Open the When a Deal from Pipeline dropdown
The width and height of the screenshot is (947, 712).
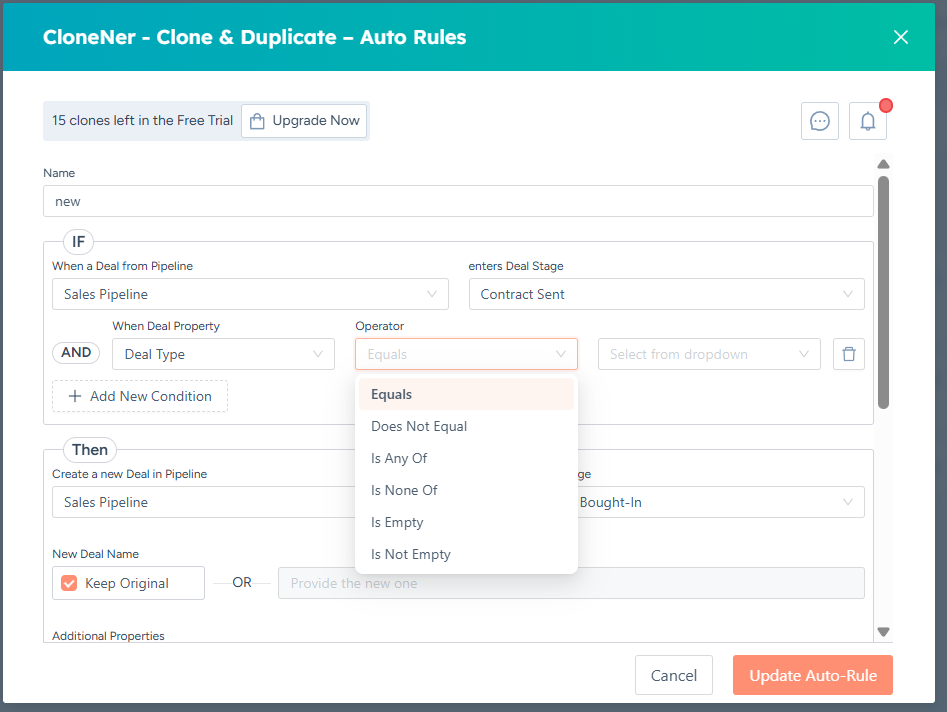pyautogui.click(x=250, y=294)
